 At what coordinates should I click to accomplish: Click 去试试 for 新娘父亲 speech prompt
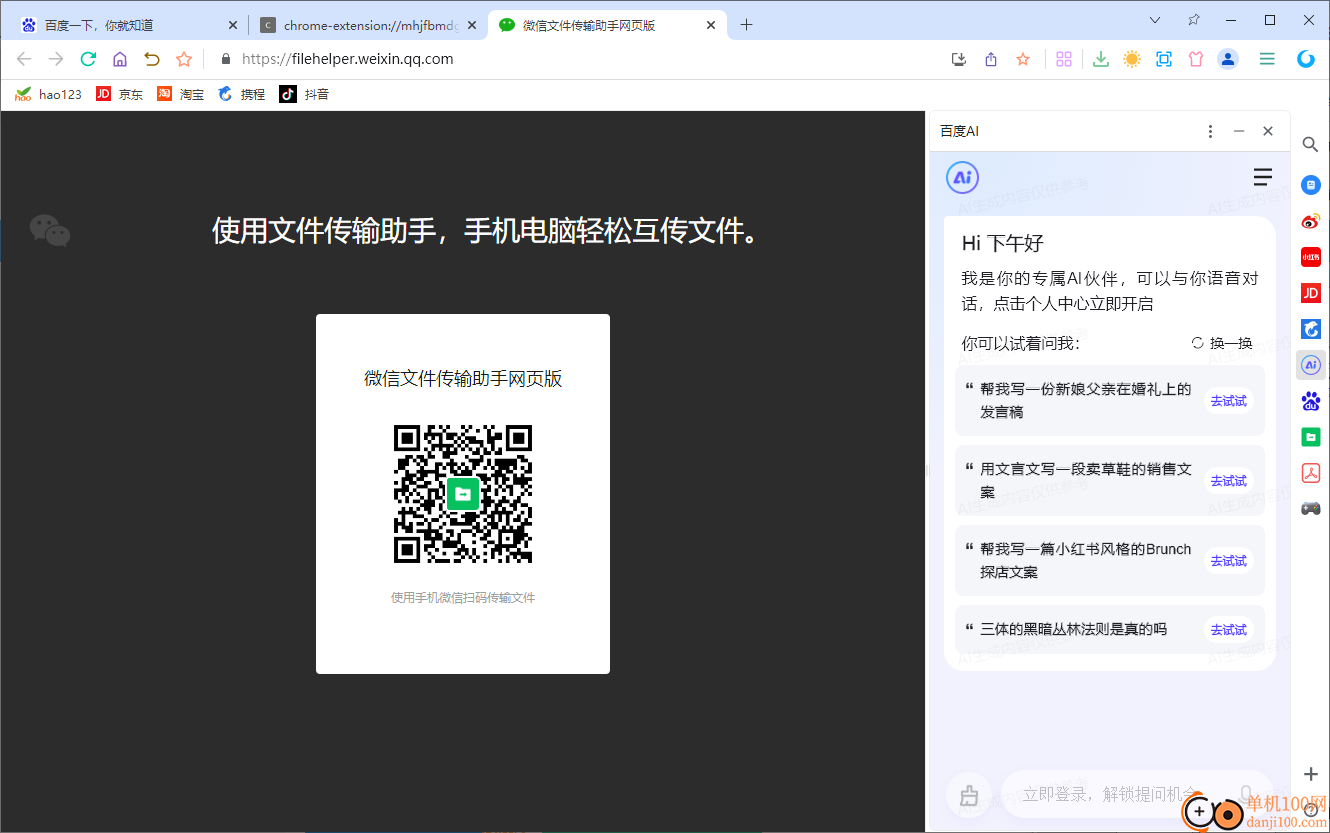tap(1229, 401)
